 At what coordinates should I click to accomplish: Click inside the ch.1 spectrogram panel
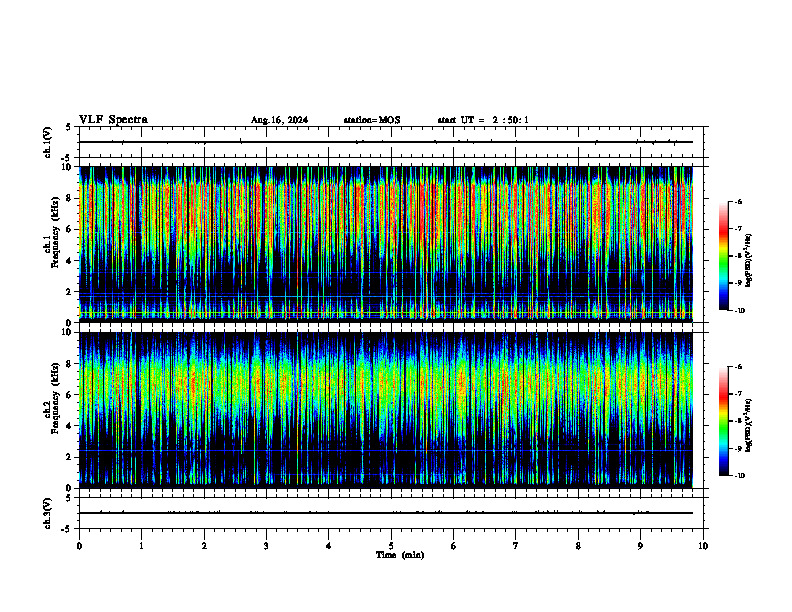pos(386,244)
